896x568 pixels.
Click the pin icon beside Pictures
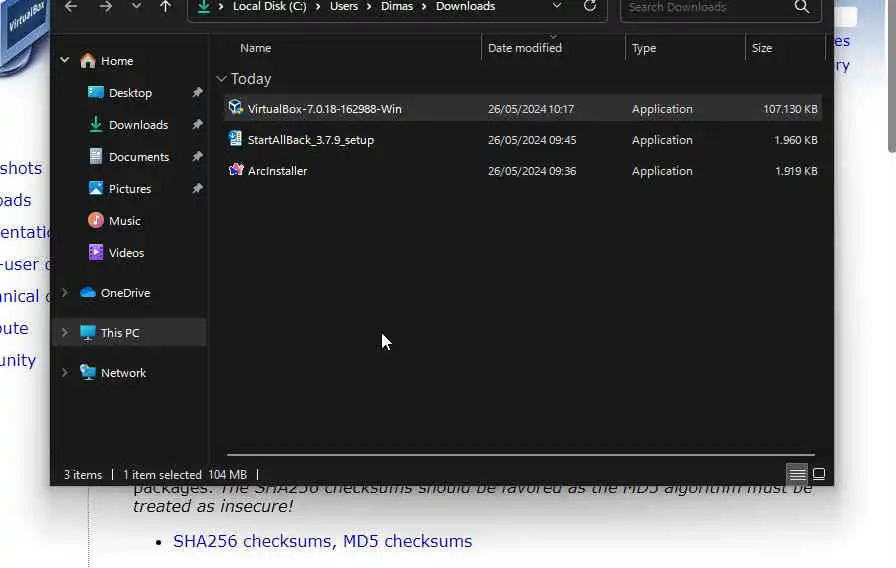click(197, 189)
